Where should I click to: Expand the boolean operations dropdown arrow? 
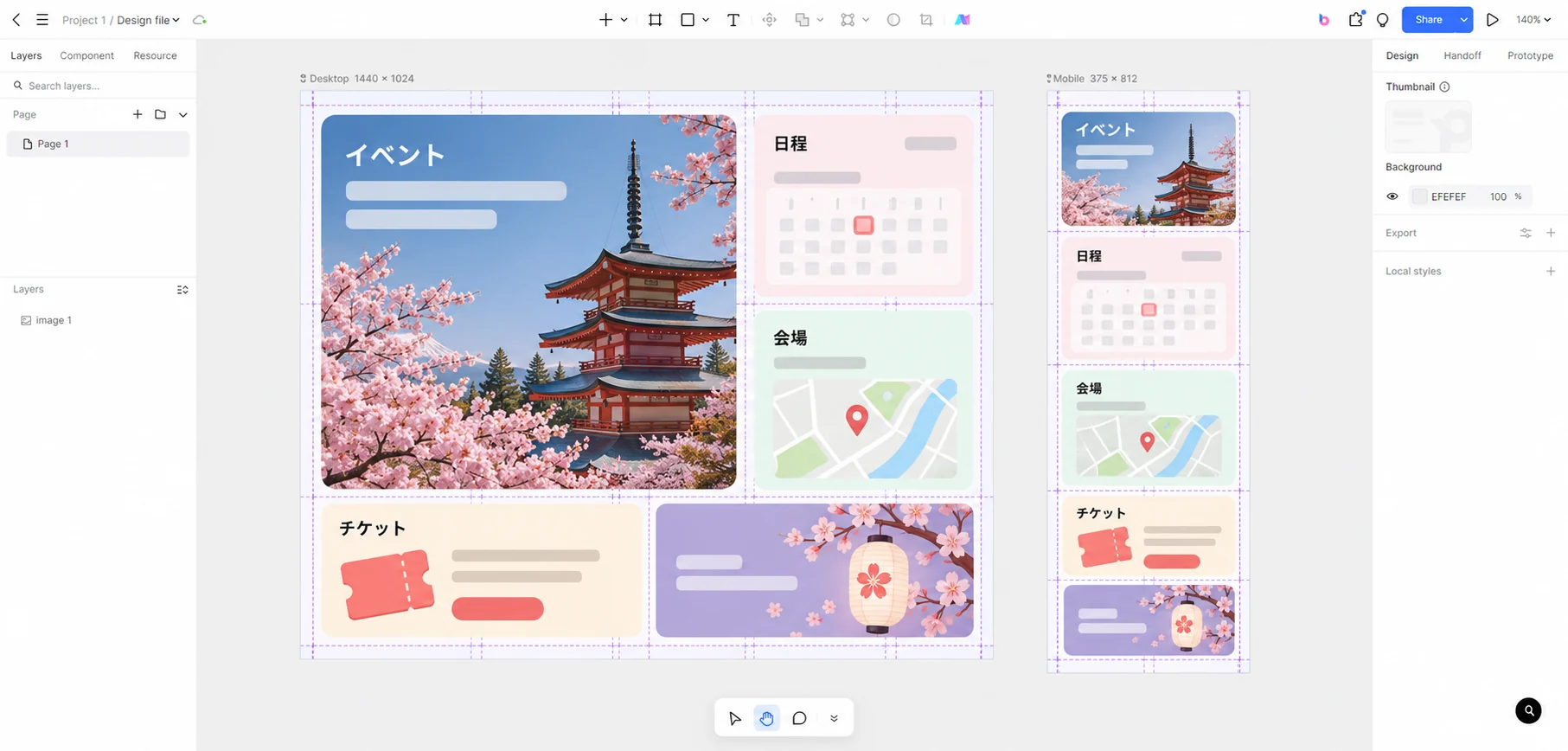coord(820,20)
